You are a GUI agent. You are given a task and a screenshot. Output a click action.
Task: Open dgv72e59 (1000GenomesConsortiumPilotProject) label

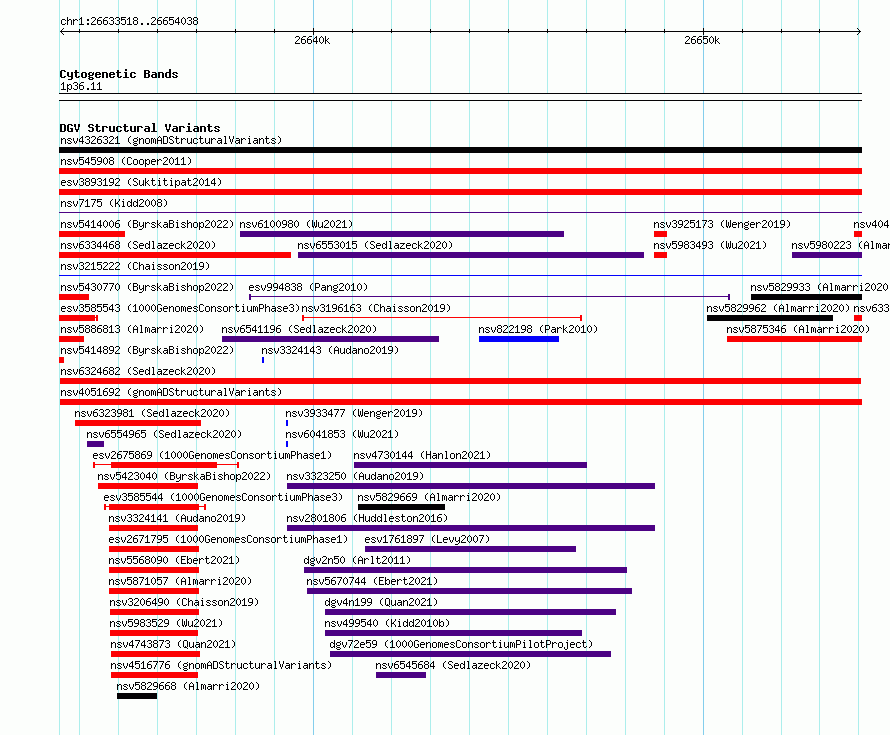[x=461, y=644]
